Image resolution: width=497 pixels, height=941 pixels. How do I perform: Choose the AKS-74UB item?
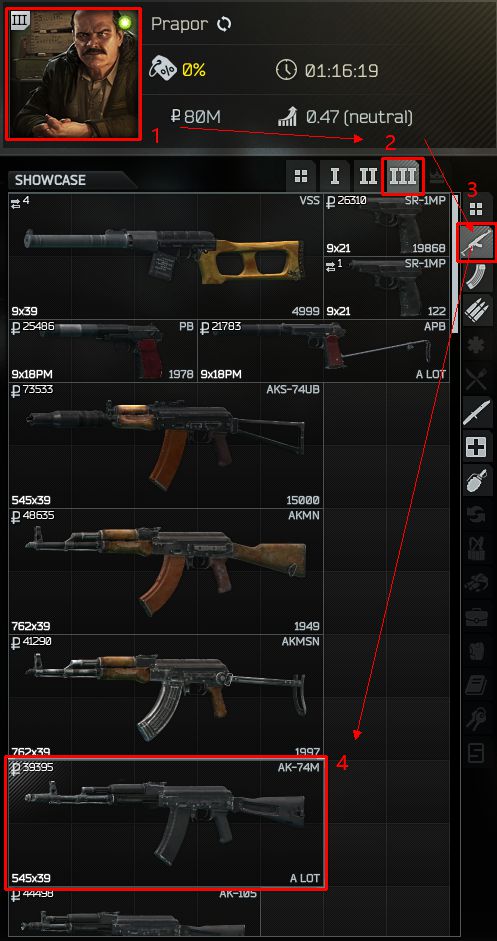click(166, 445)
